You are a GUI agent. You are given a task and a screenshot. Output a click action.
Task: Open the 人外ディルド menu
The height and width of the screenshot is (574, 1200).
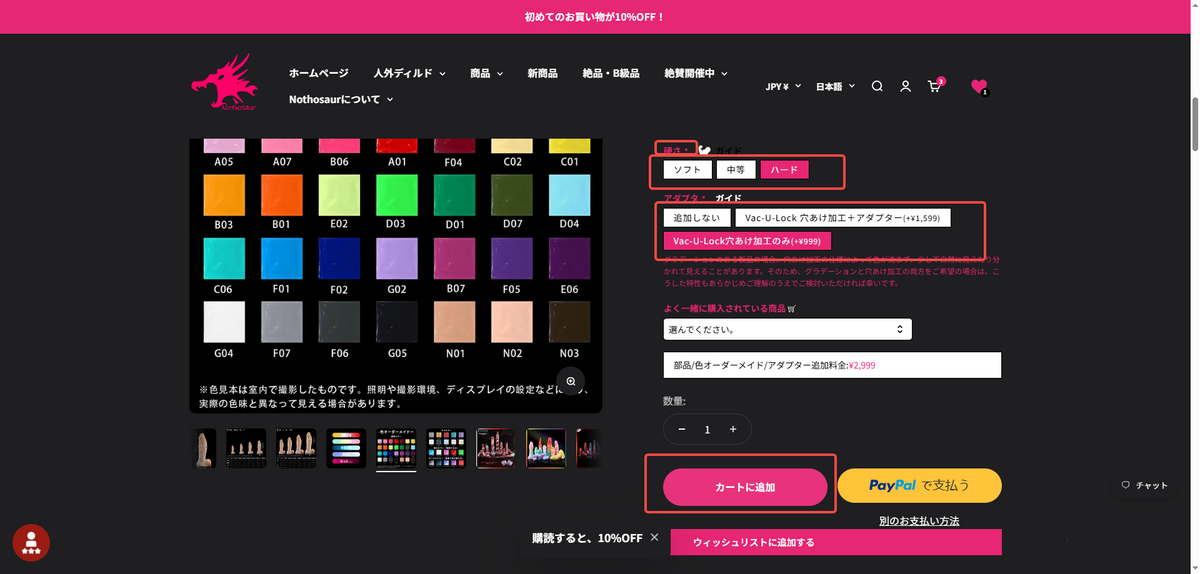pyautogui.click(x=409, y=73)
